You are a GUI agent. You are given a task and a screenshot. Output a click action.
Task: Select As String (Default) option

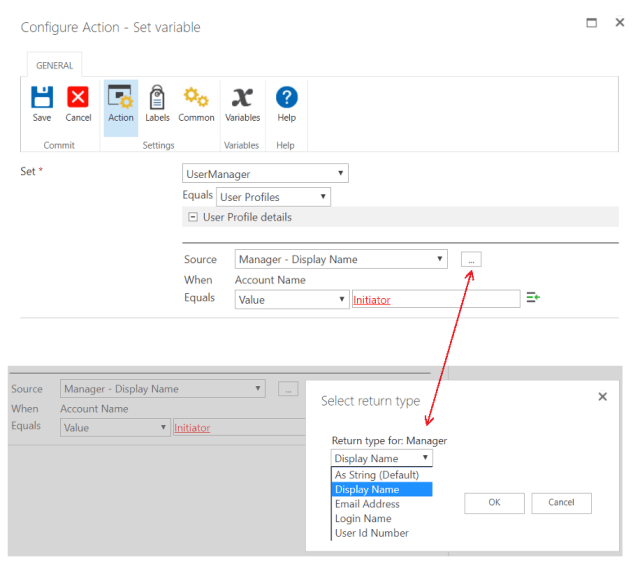(382, 475)
